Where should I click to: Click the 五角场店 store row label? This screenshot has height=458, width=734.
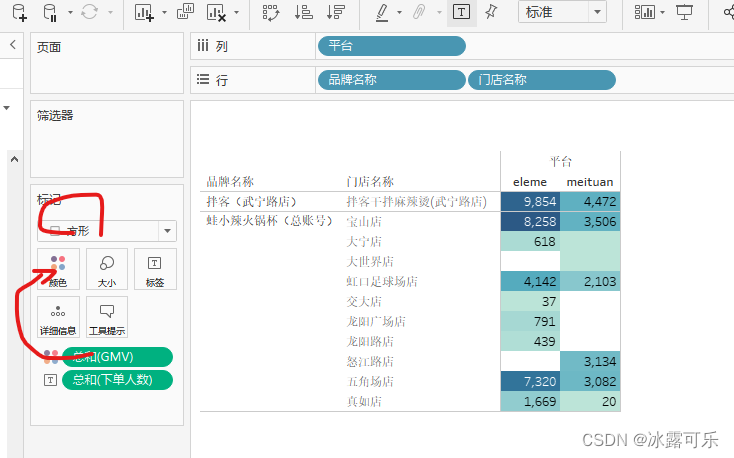370,381
